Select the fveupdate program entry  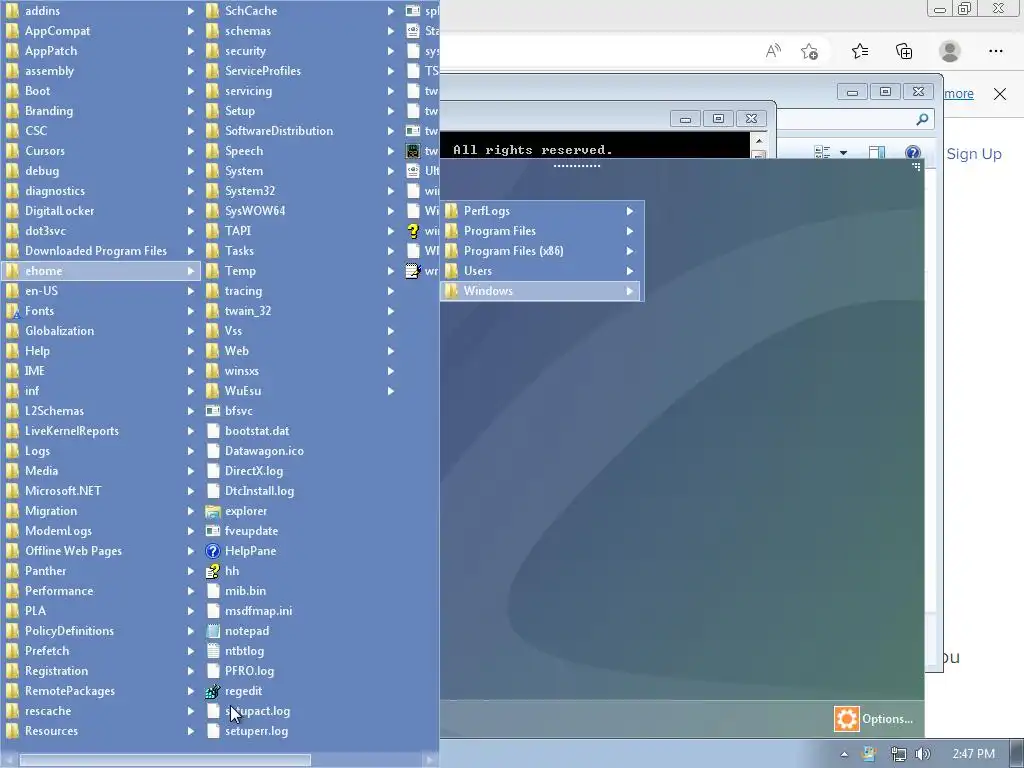coord(251,531)
